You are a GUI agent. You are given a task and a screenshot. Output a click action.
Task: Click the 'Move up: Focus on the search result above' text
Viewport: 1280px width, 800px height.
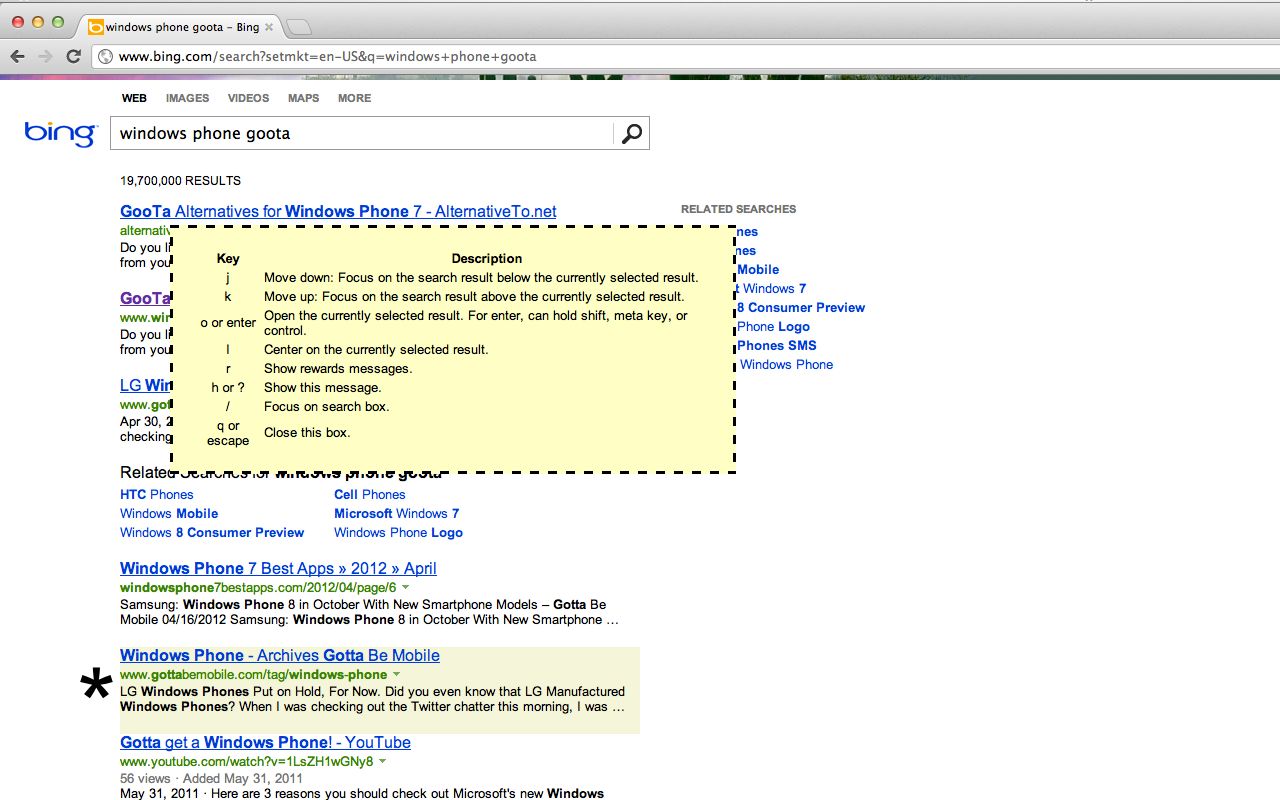(474, 297)
